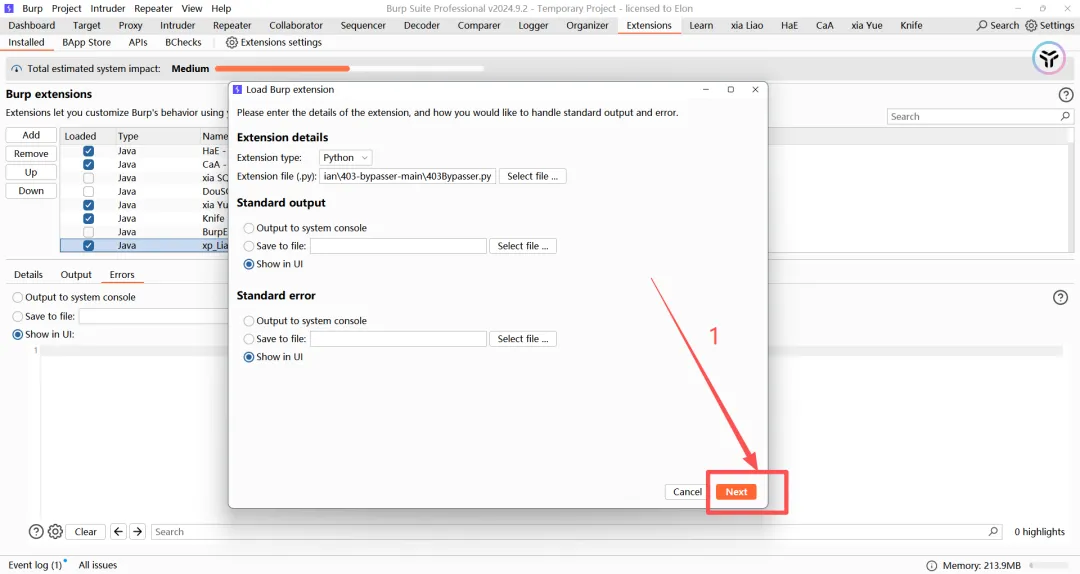Click magnifier icon in extensions search box
Viewport: 1080px width, 574px height.
point(1065,116)
